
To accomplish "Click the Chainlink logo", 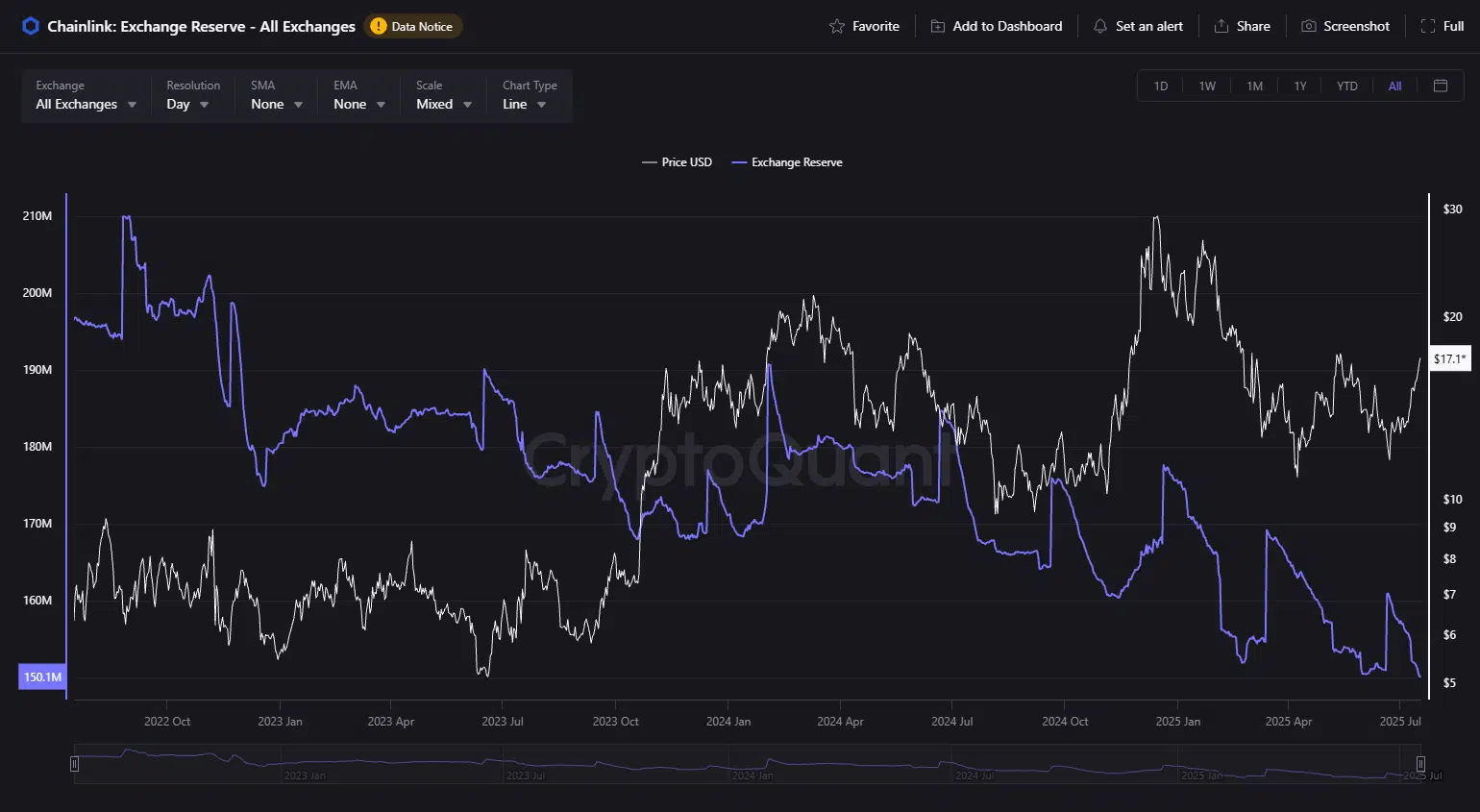I will [29, 26].
